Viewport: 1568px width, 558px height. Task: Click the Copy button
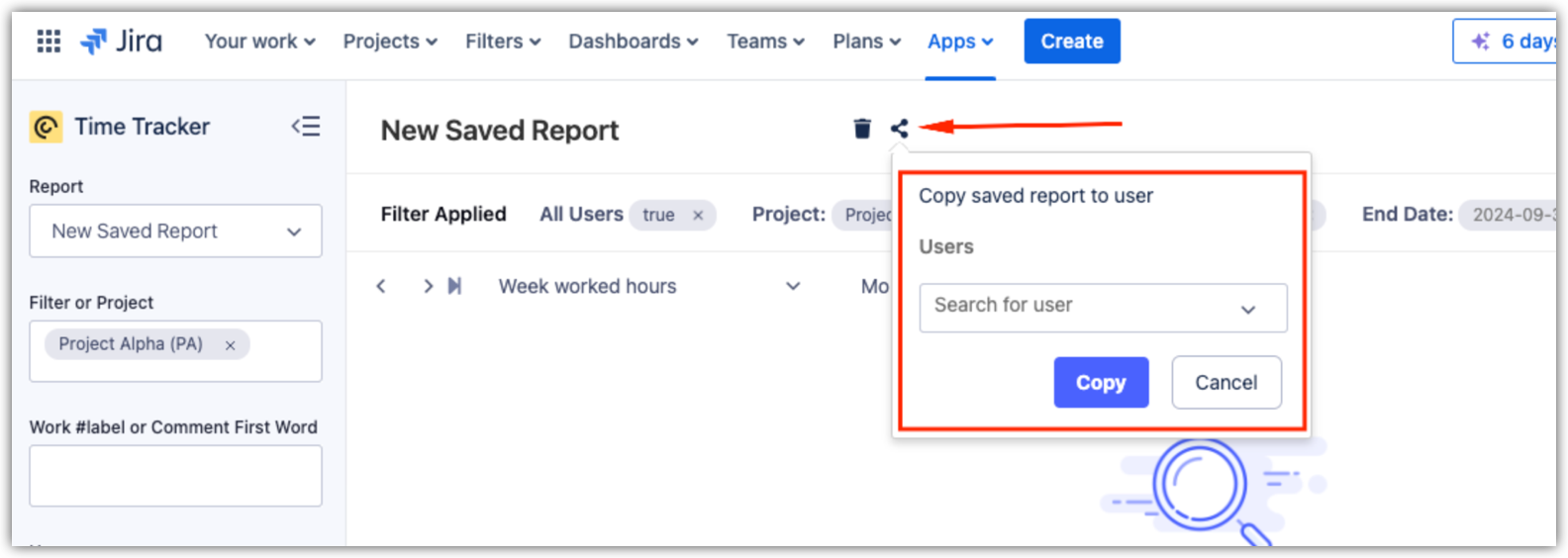point(1101,383)
